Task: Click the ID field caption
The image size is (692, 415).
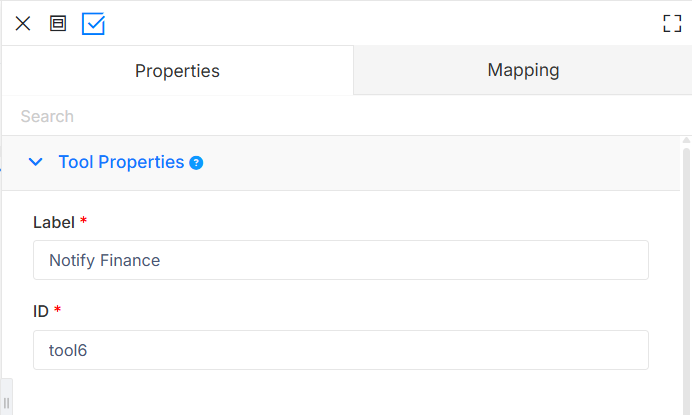Action: pos(41,312)
